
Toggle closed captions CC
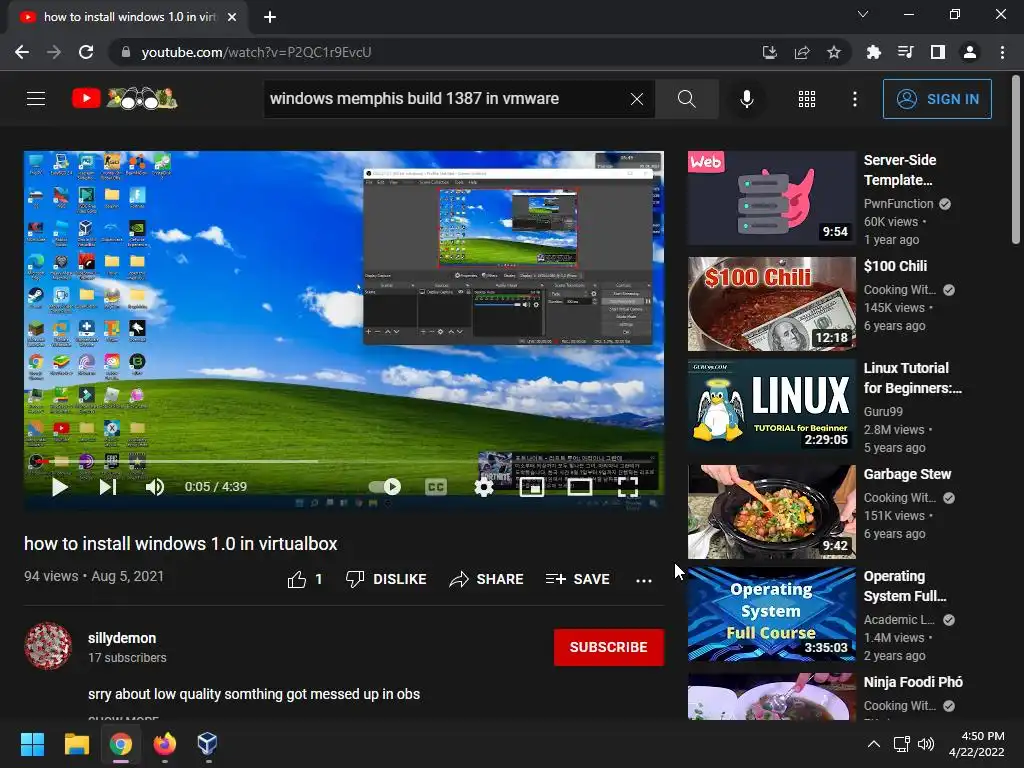point(436,487)
